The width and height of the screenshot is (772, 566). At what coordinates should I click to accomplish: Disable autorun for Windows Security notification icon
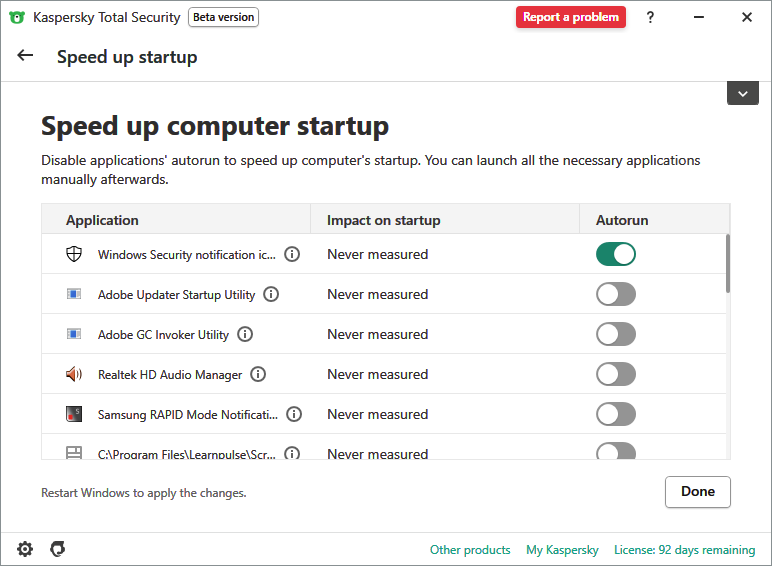click(x=615, y=254)
